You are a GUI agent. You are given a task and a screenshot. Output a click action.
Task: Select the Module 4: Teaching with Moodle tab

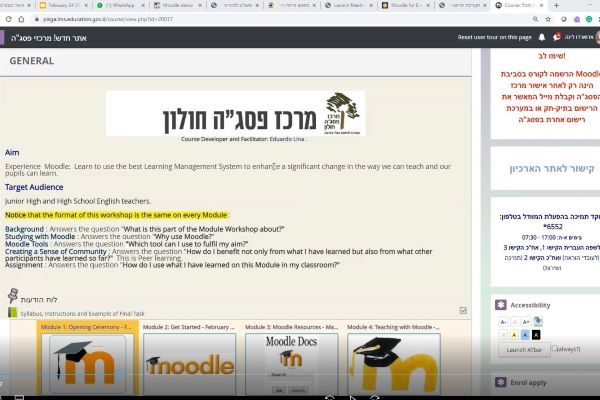tap(394, 327)
